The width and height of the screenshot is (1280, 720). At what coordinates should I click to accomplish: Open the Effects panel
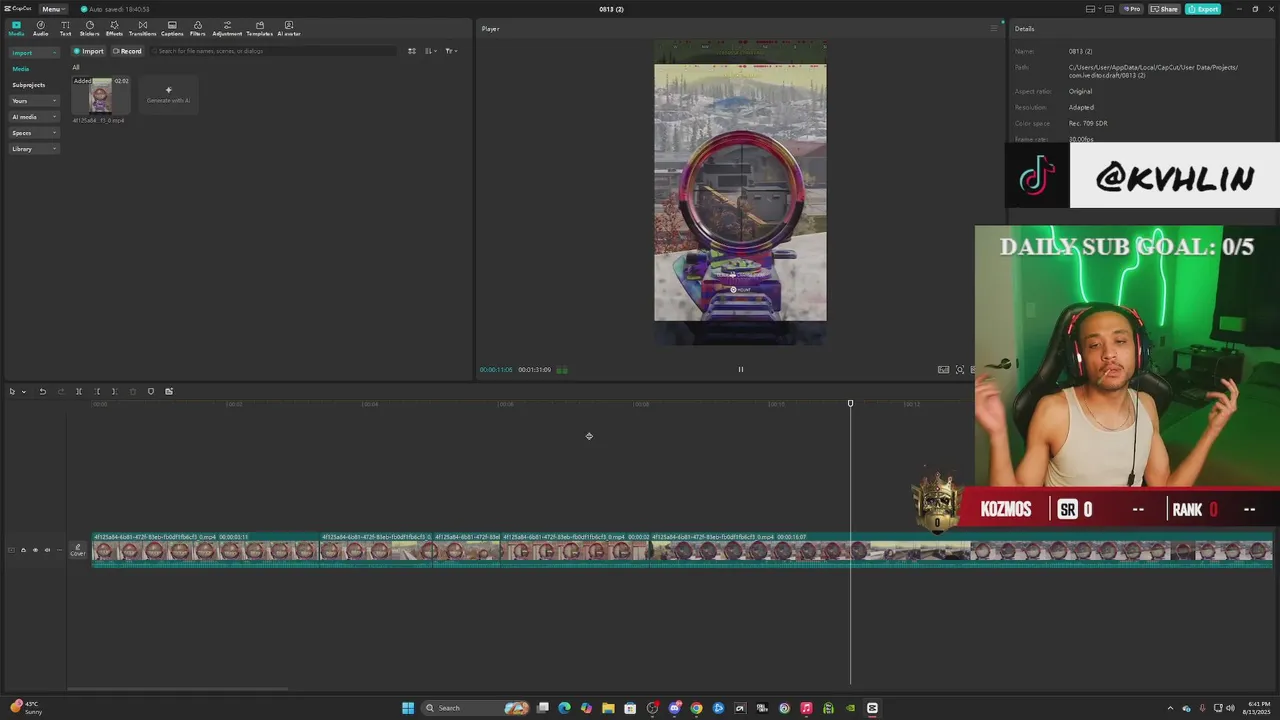click(x=114, y=28)
